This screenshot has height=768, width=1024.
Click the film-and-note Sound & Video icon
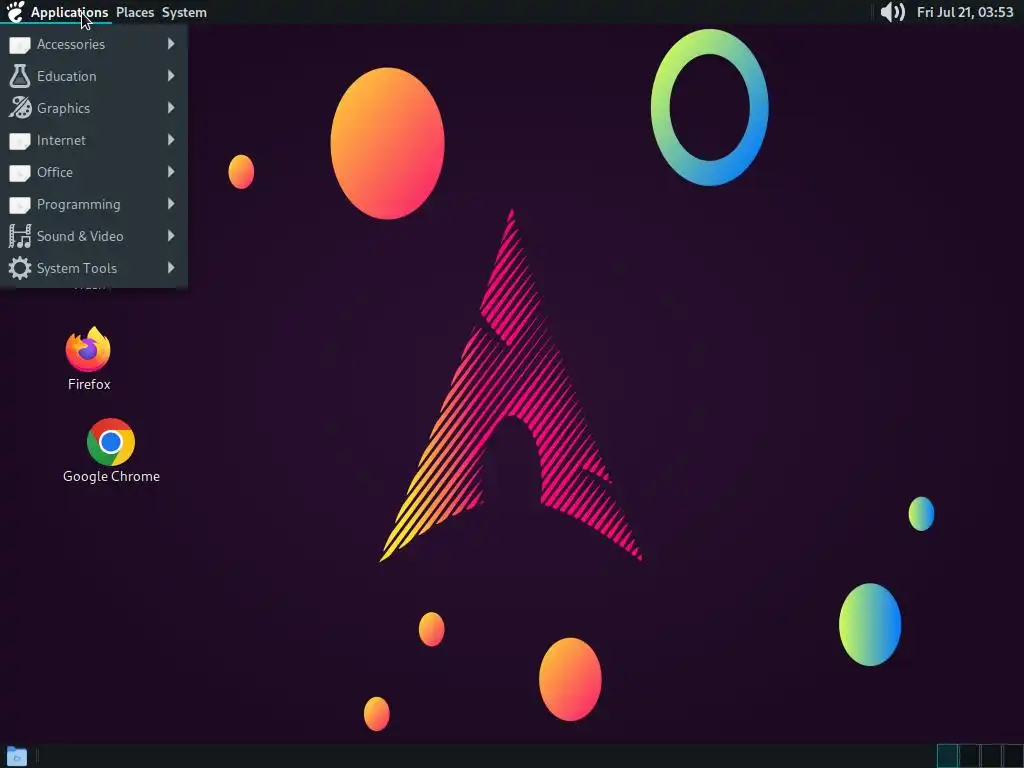(x=20, y=236)
